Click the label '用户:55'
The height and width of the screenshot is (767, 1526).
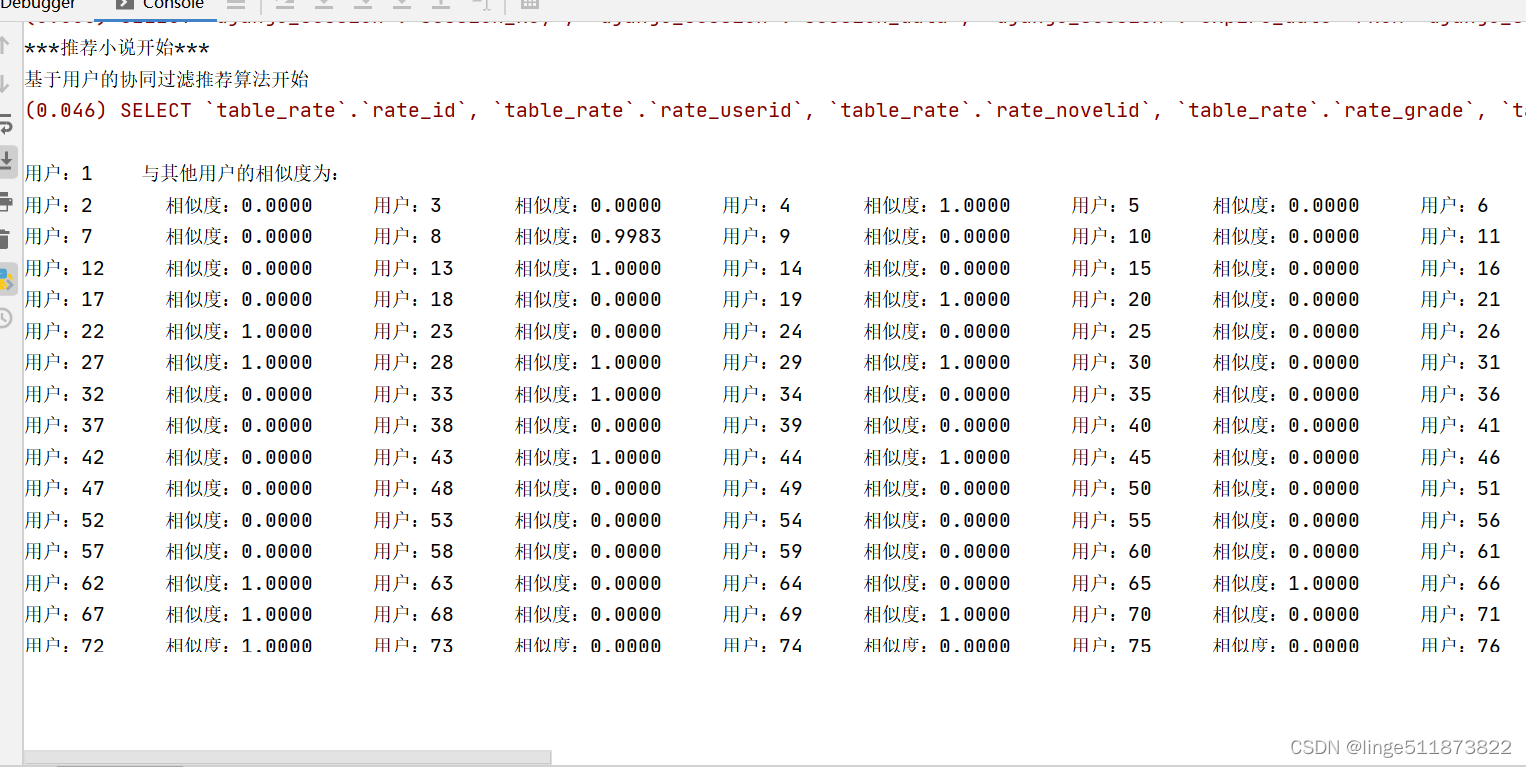[x=1112, y=521]
